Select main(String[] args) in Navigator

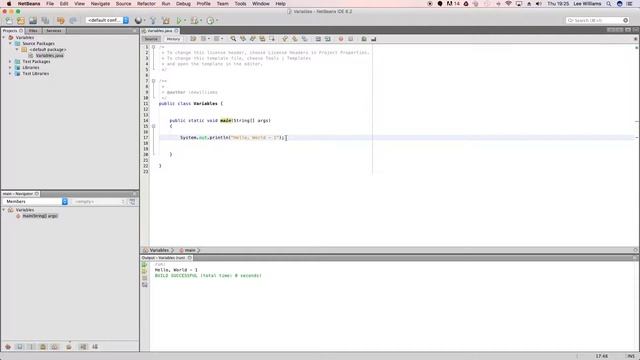click(x=40, y=216)
